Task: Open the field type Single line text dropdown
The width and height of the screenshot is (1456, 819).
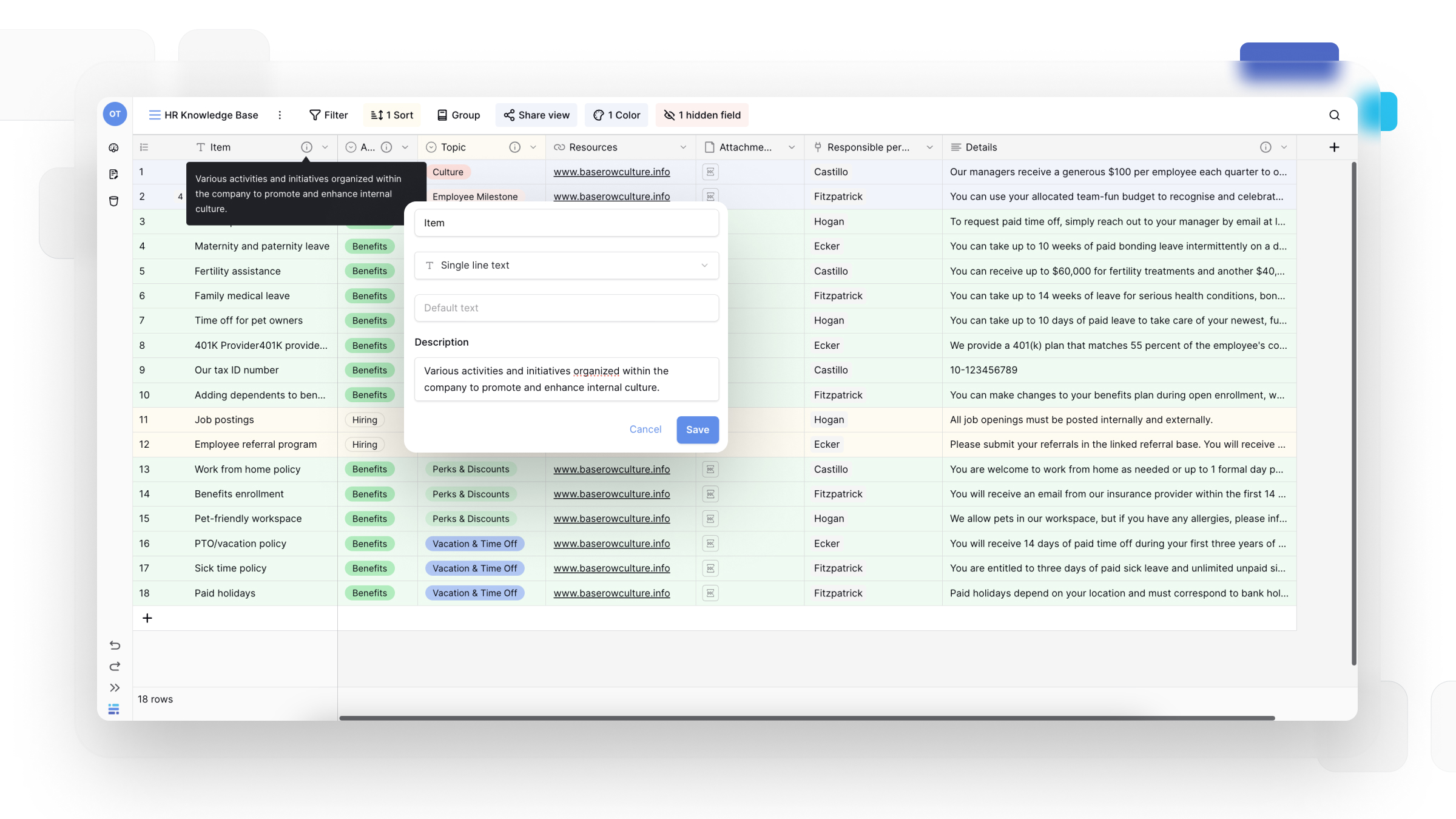Action: (x=566, y=266)
